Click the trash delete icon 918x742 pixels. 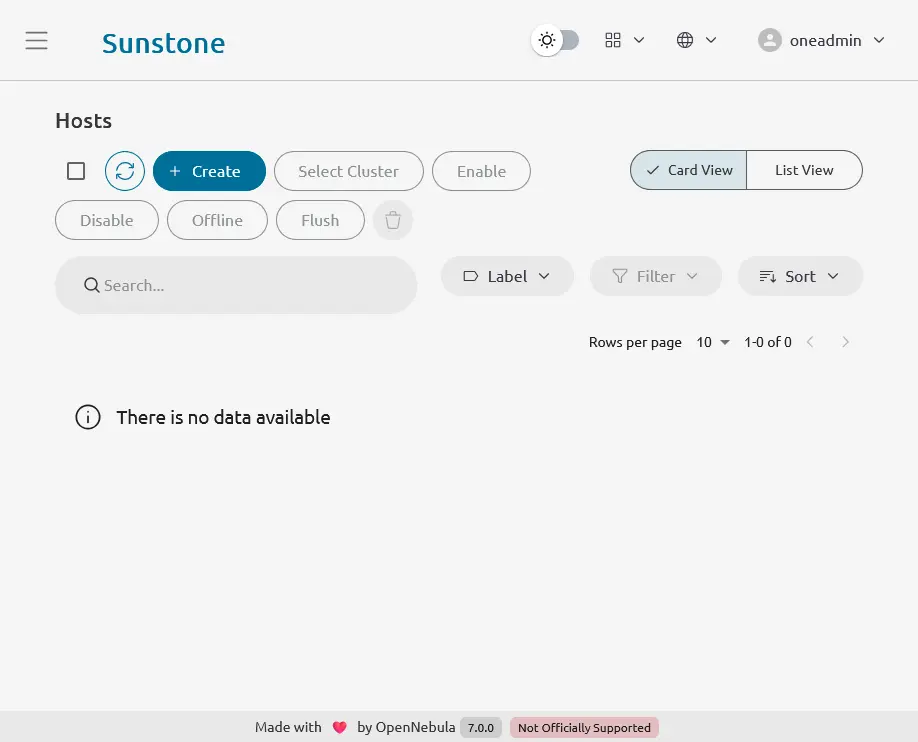pyautogui.click(x=393, y=220)
